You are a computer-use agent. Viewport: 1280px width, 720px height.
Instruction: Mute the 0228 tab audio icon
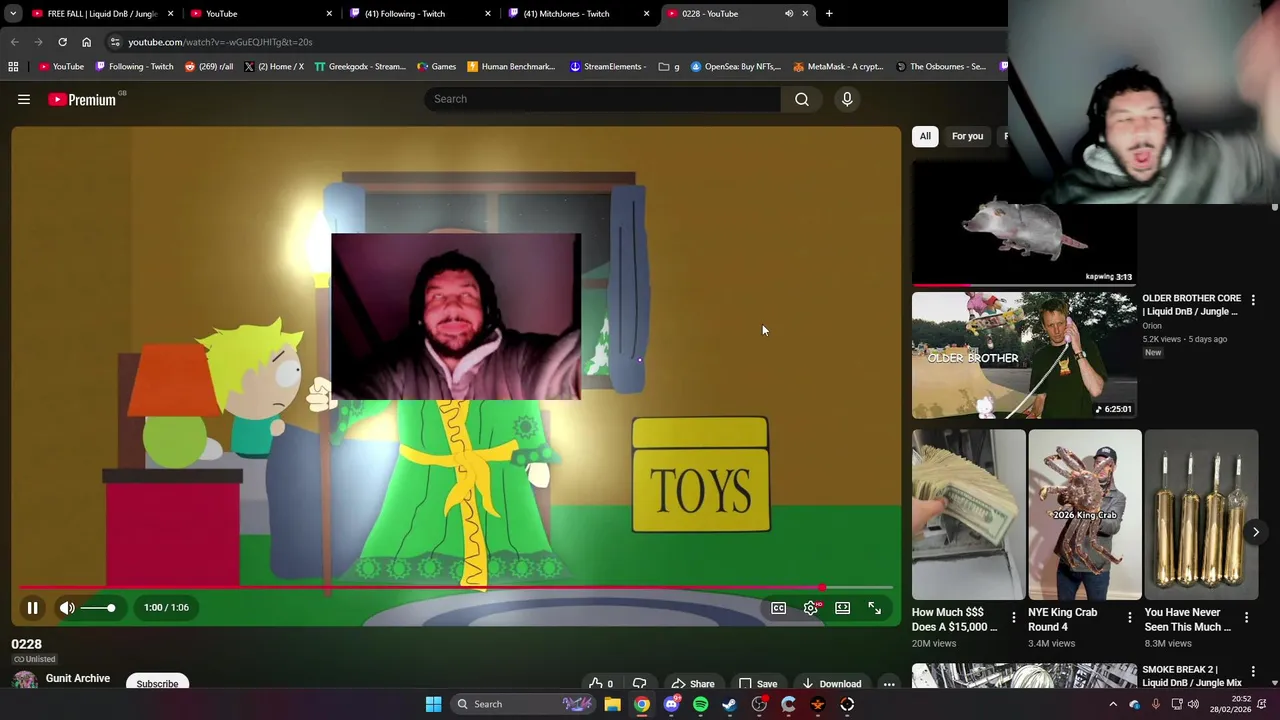click(x=789, y=14)
